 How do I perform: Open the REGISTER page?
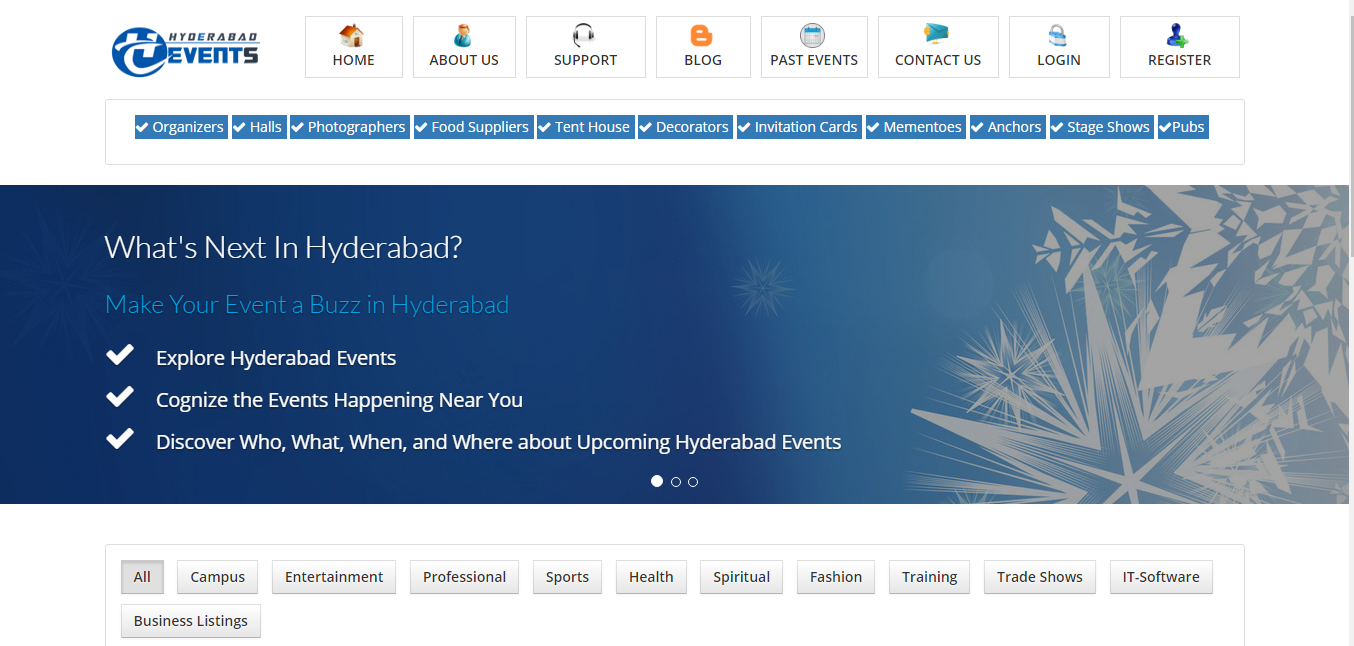tap(1180, 47)
